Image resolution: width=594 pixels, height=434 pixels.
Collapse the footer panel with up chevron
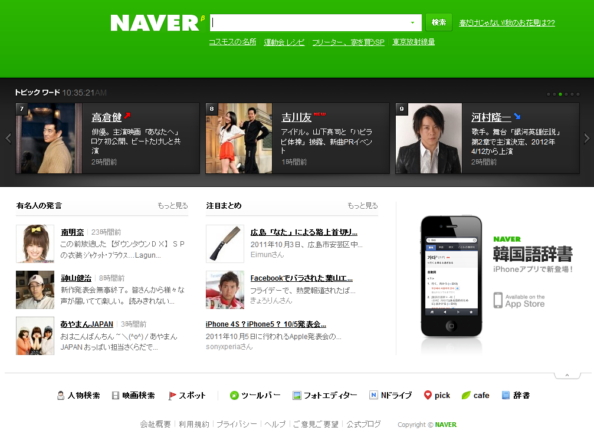pyautogui.click(x=567, y=375)
